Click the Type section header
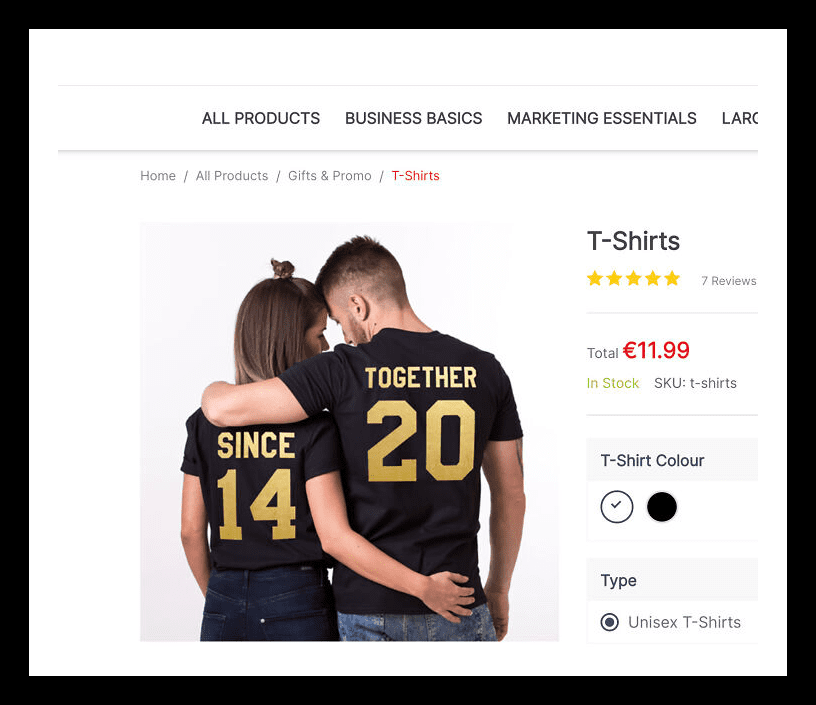 pos(672,580)
